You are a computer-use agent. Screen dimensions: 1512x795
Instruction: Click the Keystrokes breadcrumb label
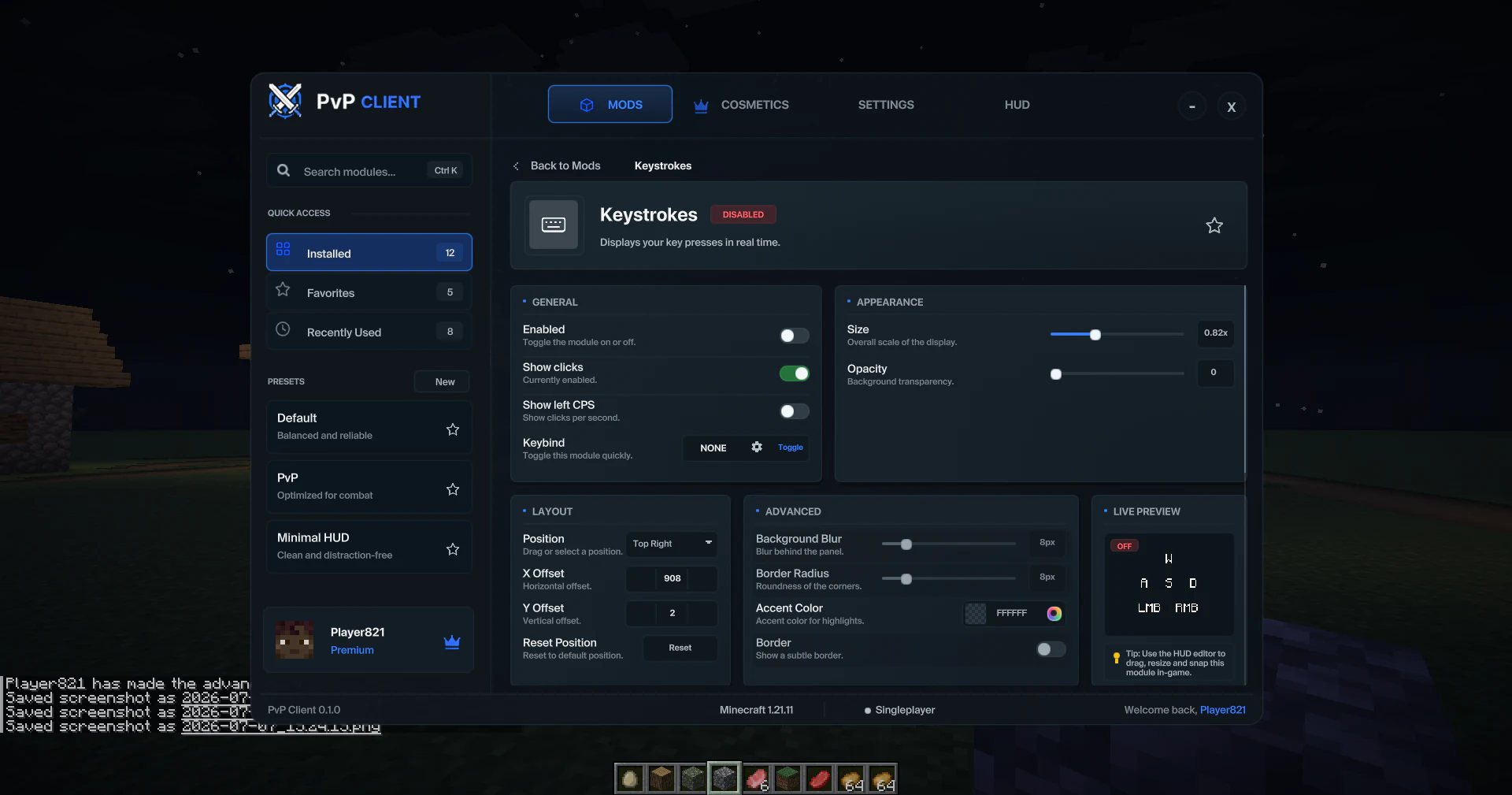pos(663,165)
